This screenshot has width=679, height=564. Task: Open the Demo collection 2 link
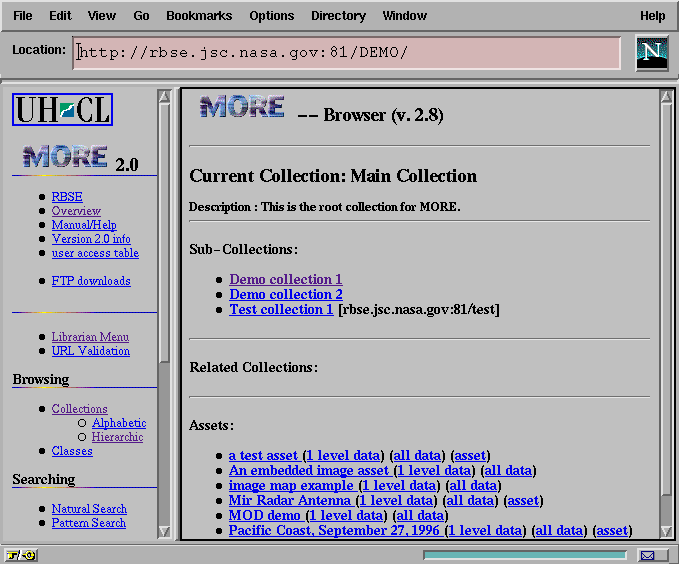click(x=285, y=294)
